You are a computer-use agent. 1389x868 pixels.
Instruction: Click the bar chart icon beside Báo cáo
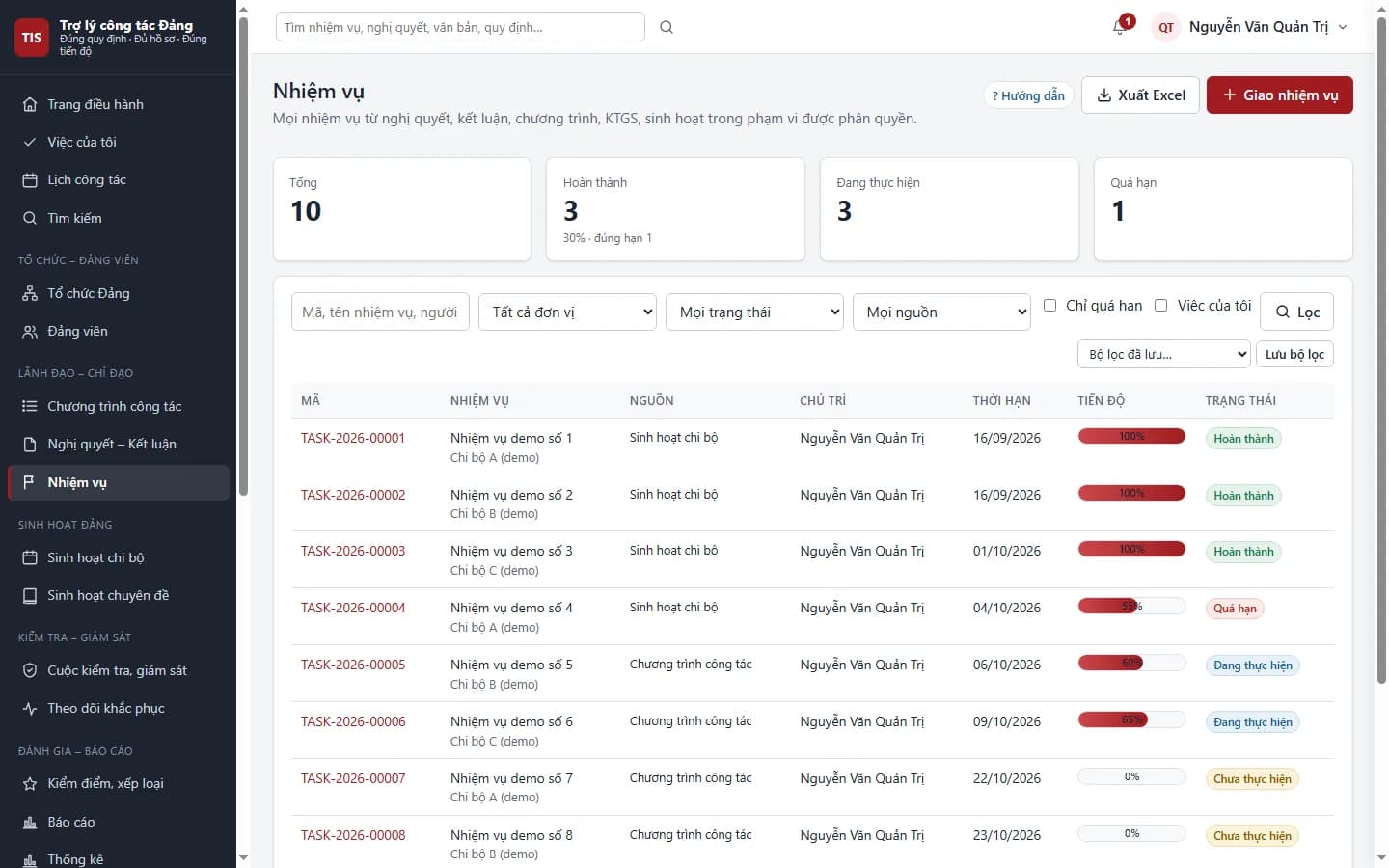tap(30, 822)
